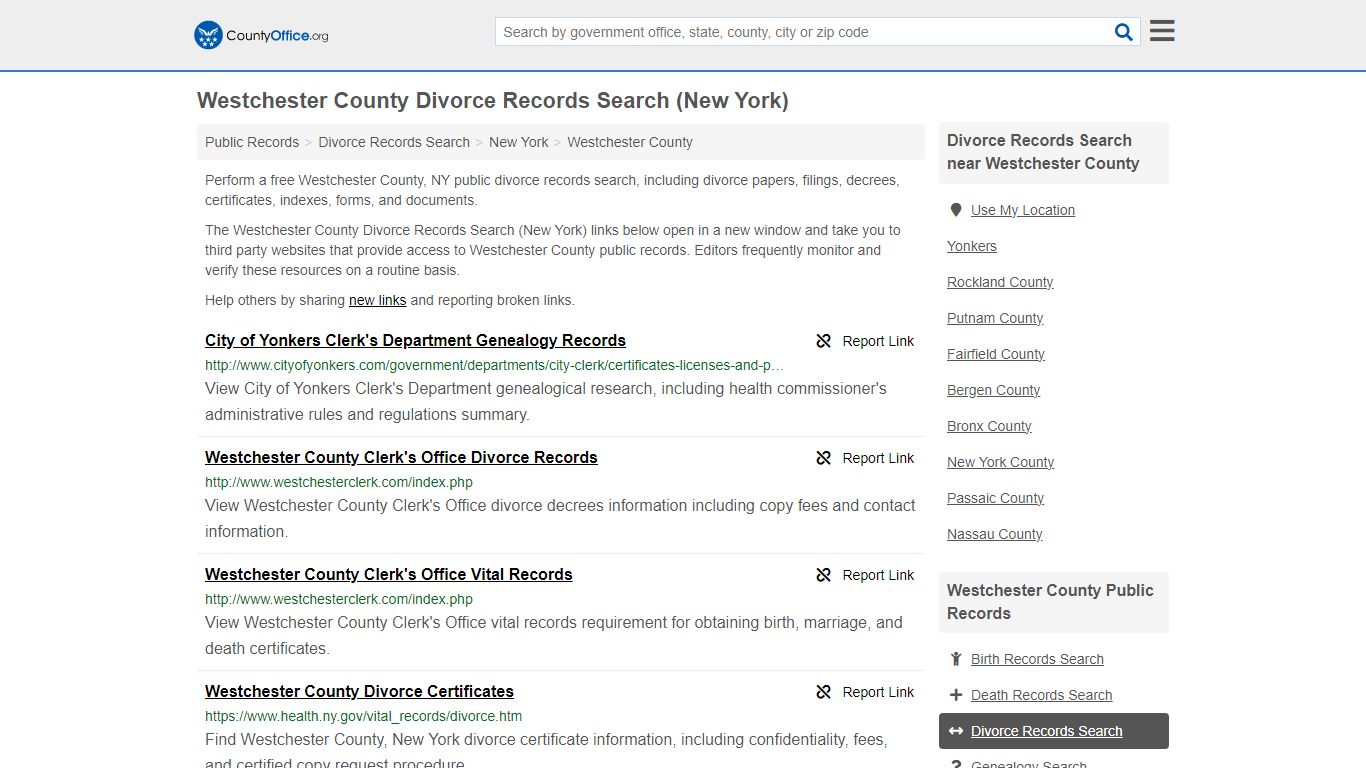The image size is (1366, 768).
Task: Click Westchester County Public Records heading
Action: [1050, 602]
